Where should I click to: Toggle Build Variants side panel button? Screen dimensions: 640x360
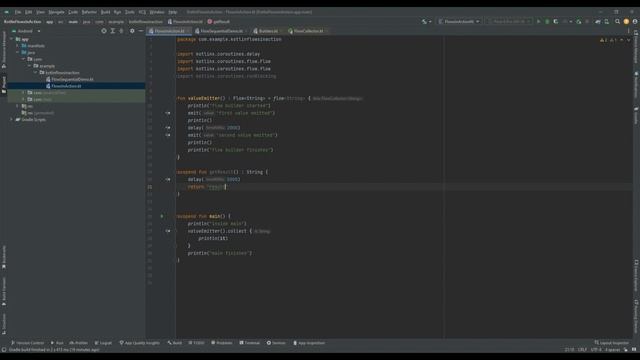click(4, 292)
